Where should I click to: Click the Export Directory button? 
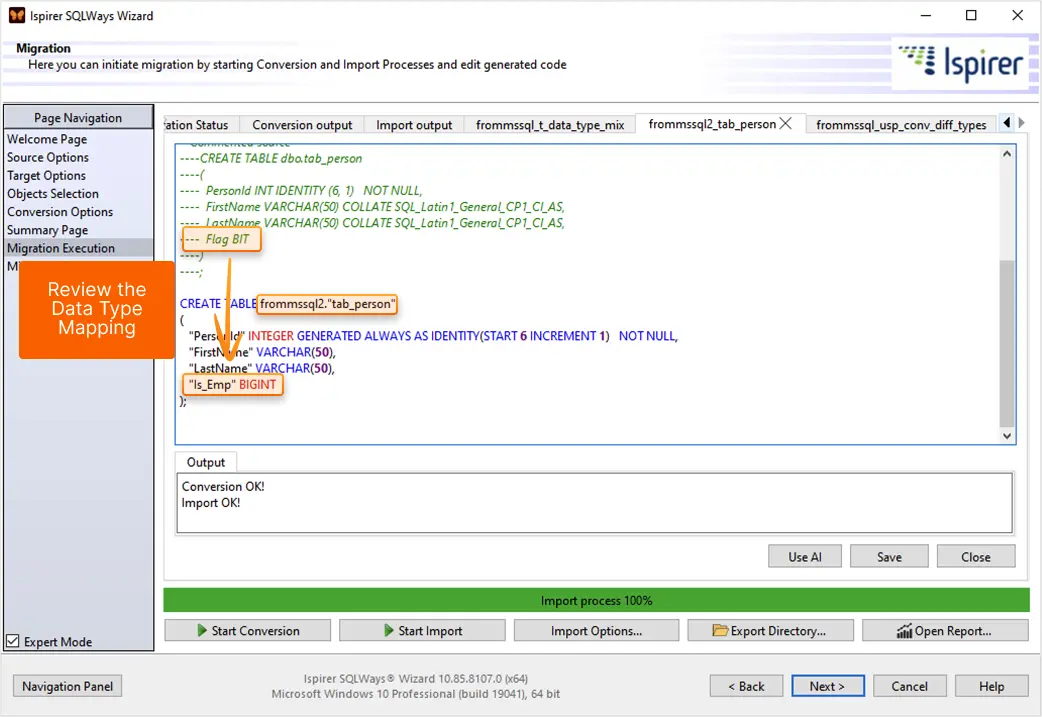pos(770,631)
